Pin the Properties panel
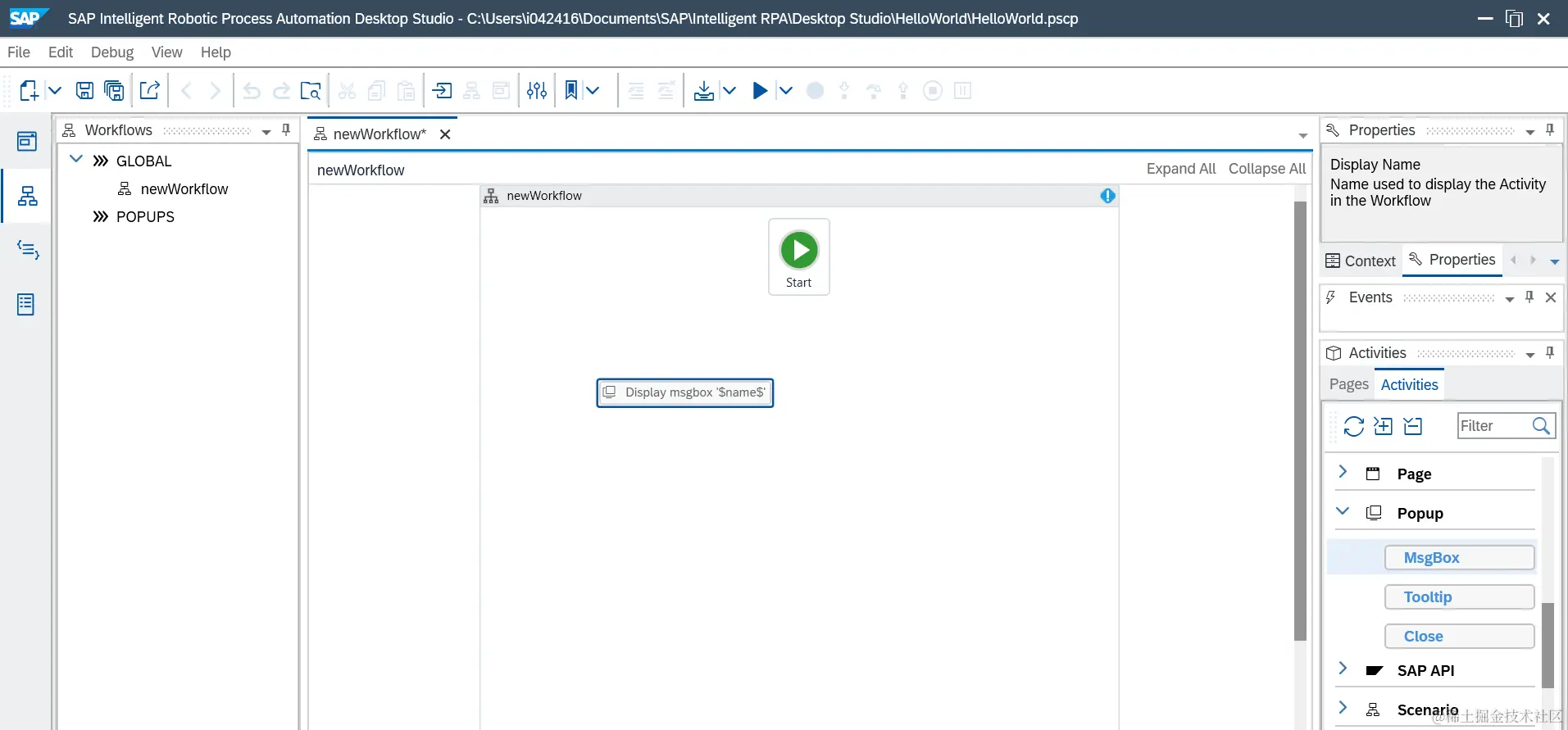This screenshot has height=730, width=1568. coord(1550,129)
